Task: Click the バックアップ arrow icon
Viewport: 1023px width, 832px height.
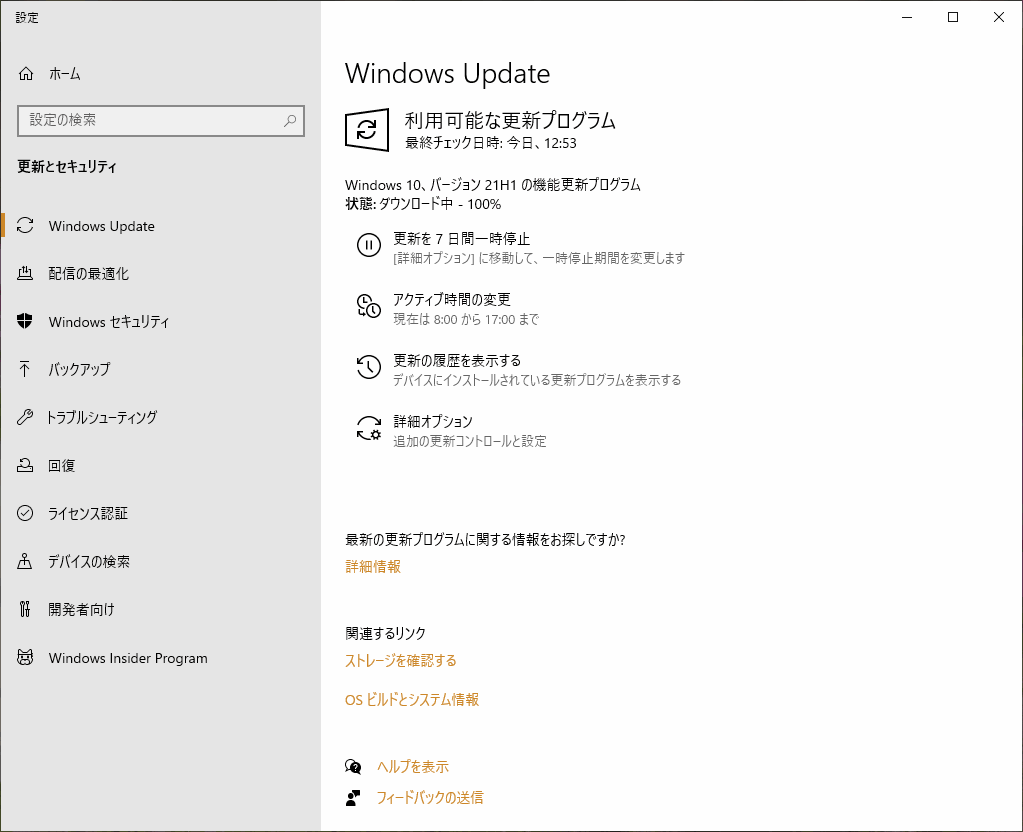Action: 25,369
